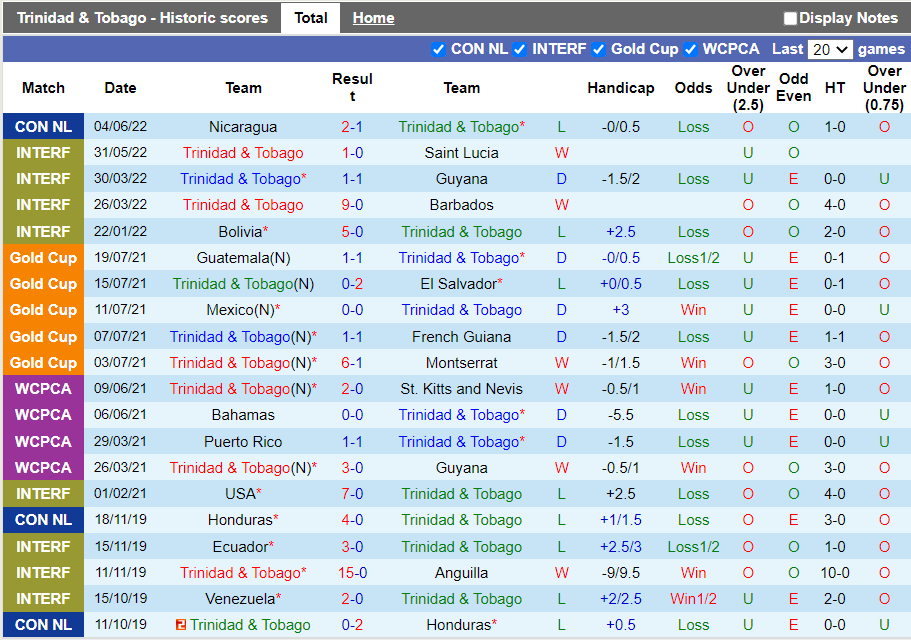Open Guyana team link on 26/03/21
This screenshot has width=911, height=640.
coord(461,468)
